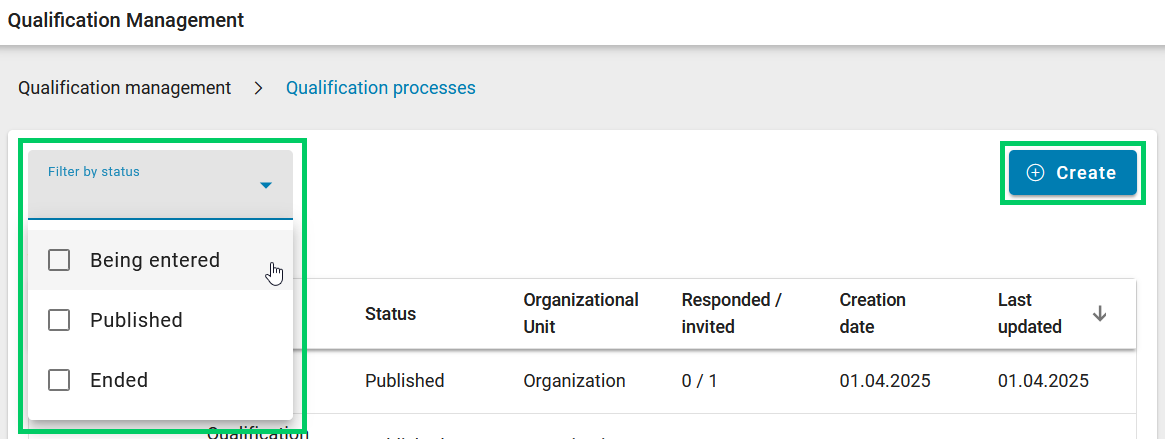This screenshot has height=439, width=1165.
Task: Click the Last updated column header
Action: (1030, 313)
